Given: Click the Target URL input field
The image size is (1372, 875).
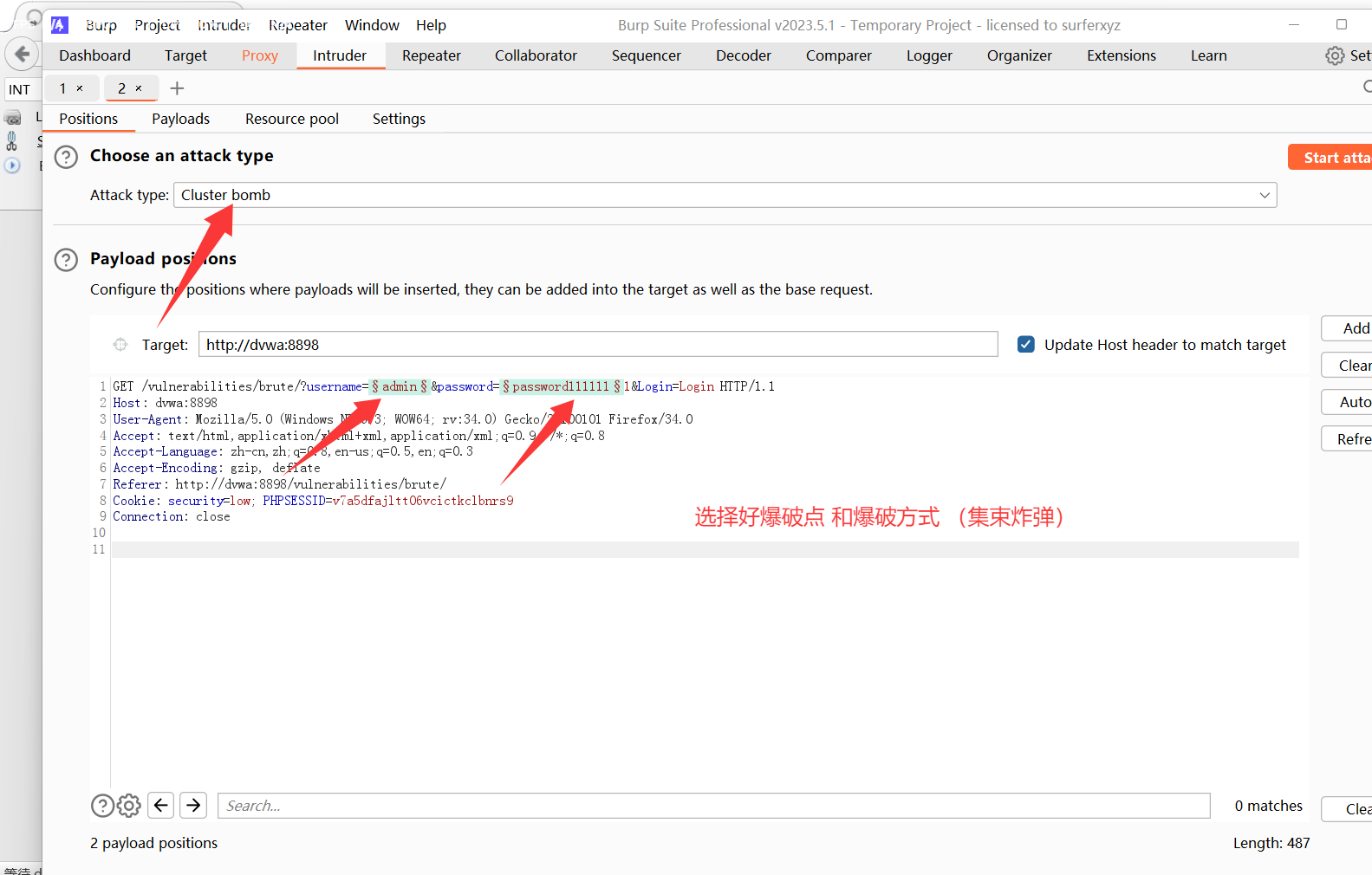Looking at the screenshot, I should pyautogui.click(x=598, y=345).
